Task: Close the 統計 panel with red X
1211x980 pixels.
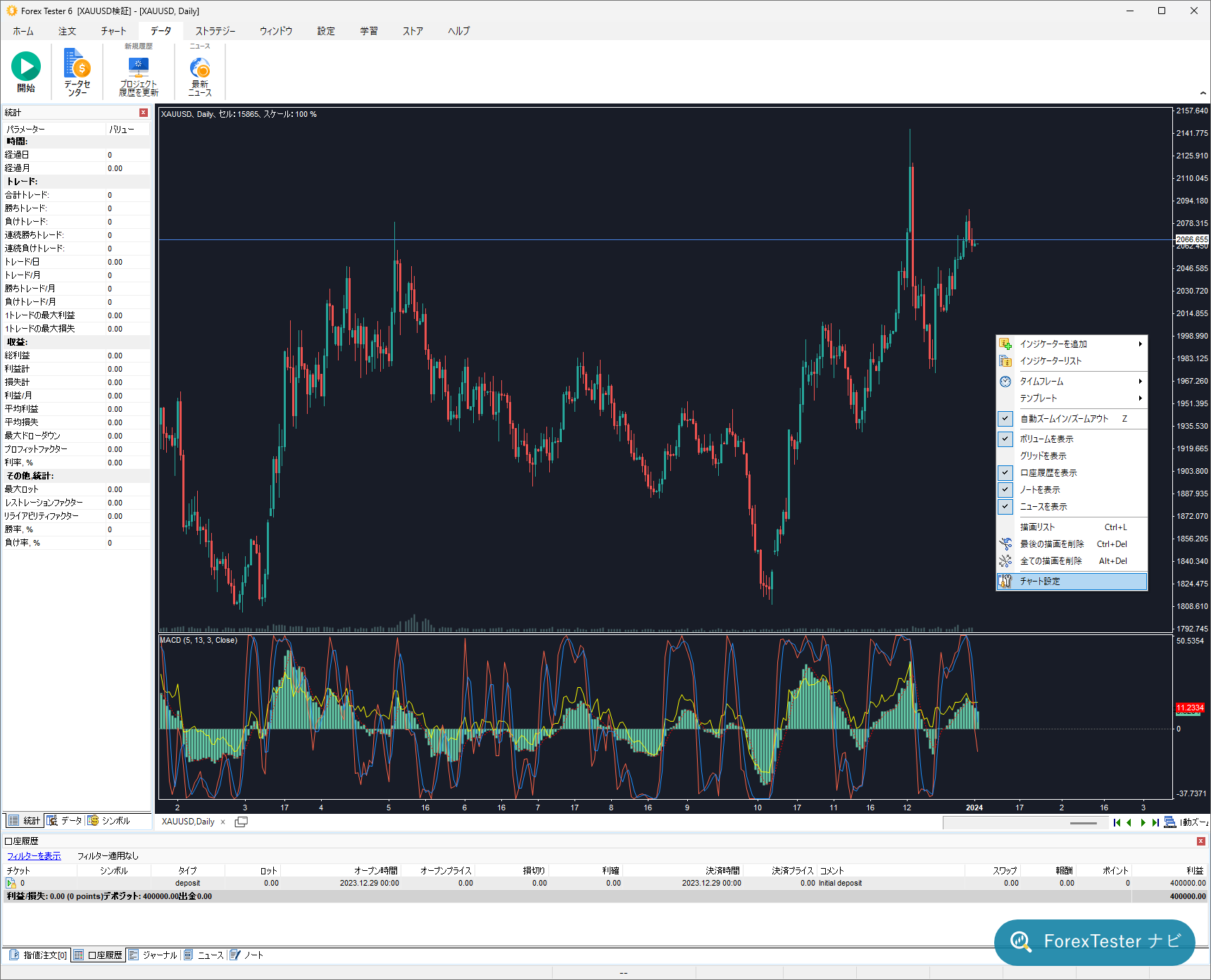Action: click(x=144, y=113)
